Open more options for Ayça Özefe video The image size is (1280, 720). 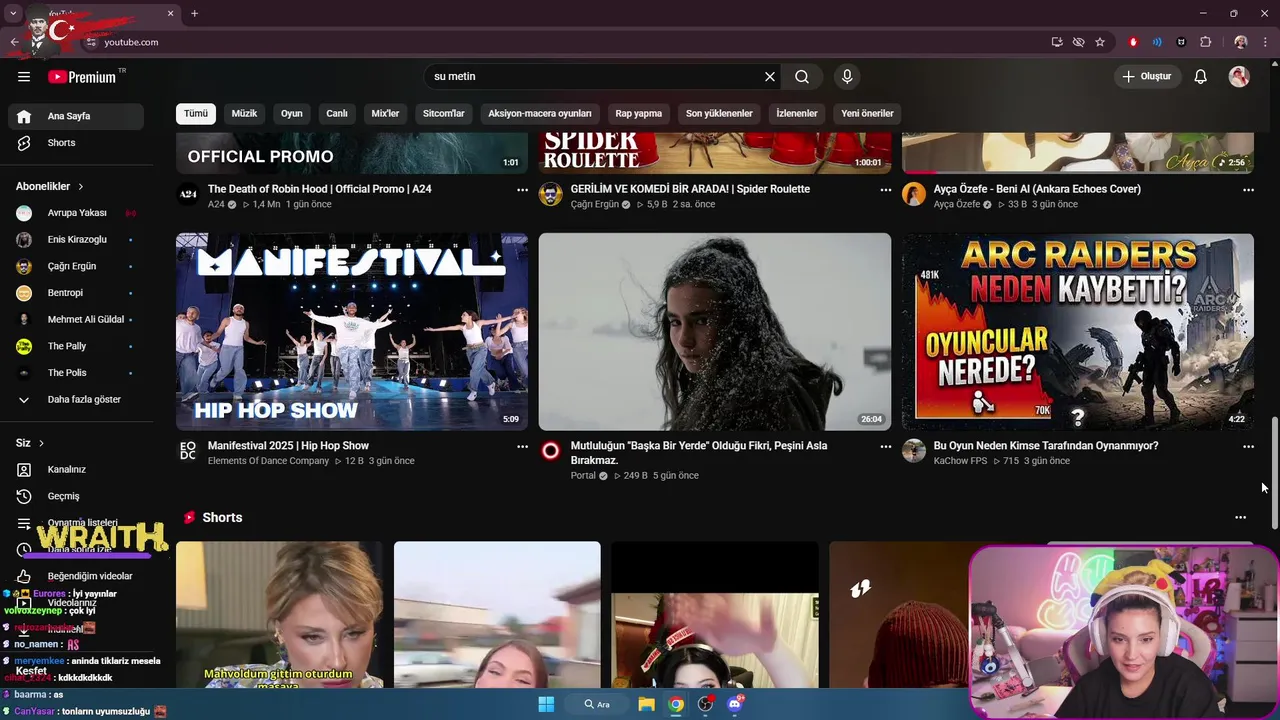click(1248, 189)
